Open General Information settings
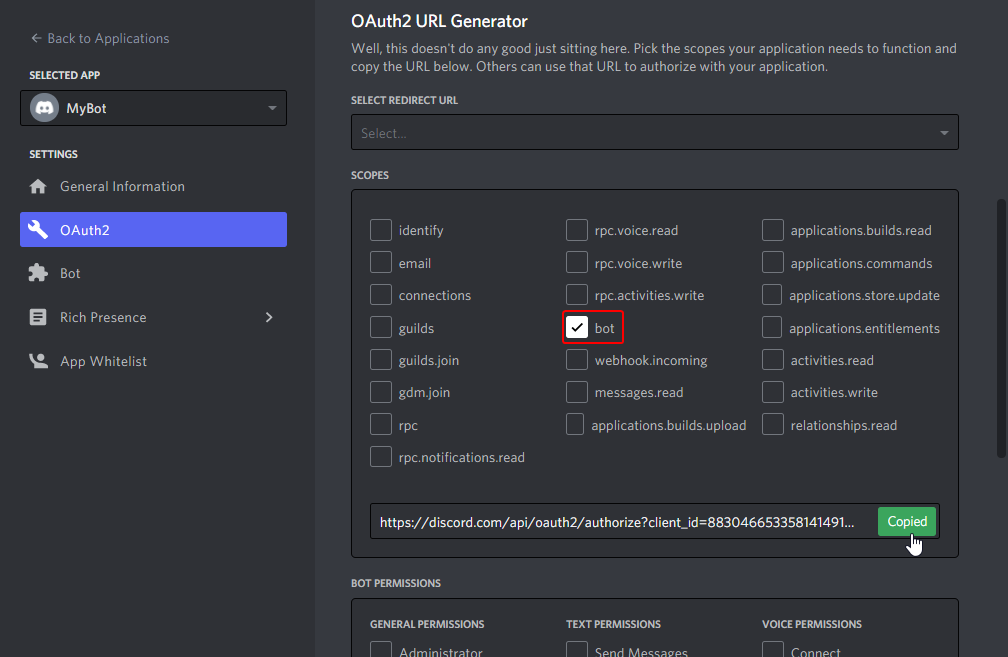Viewport: 1008px width, 657px height. point(153,186)
